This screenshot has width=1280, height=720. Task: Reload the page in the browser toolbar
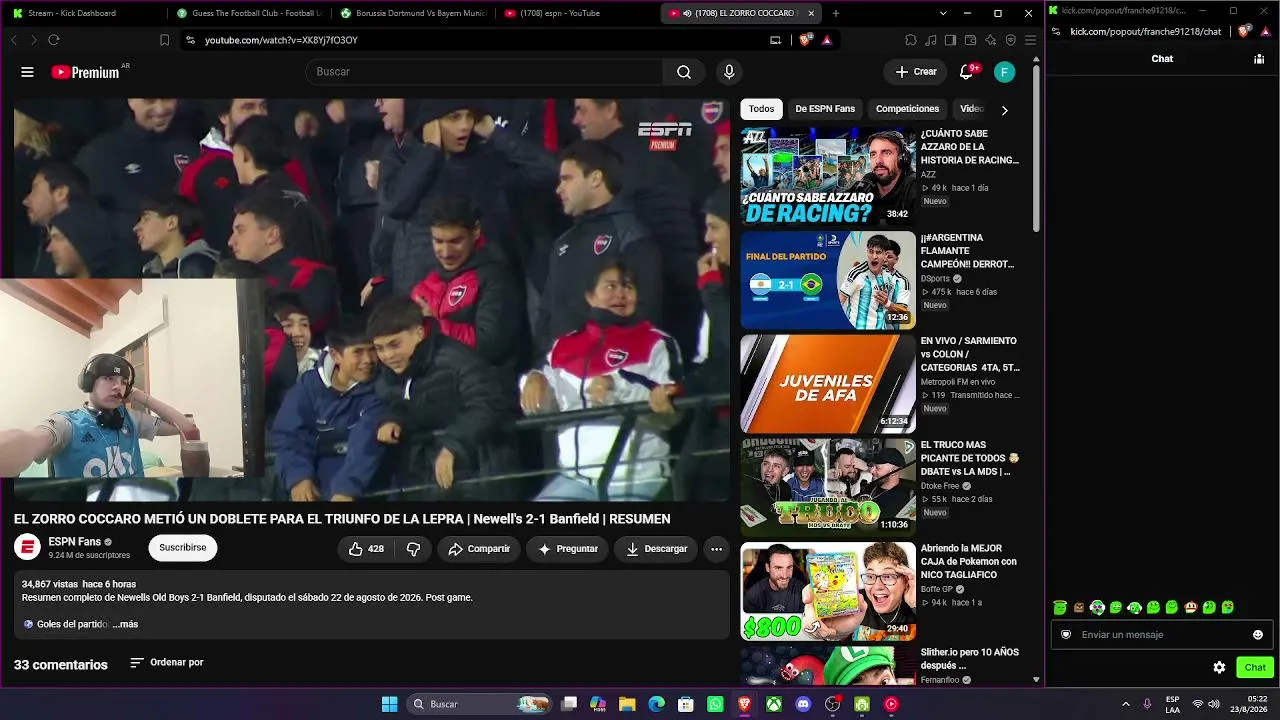54,40
